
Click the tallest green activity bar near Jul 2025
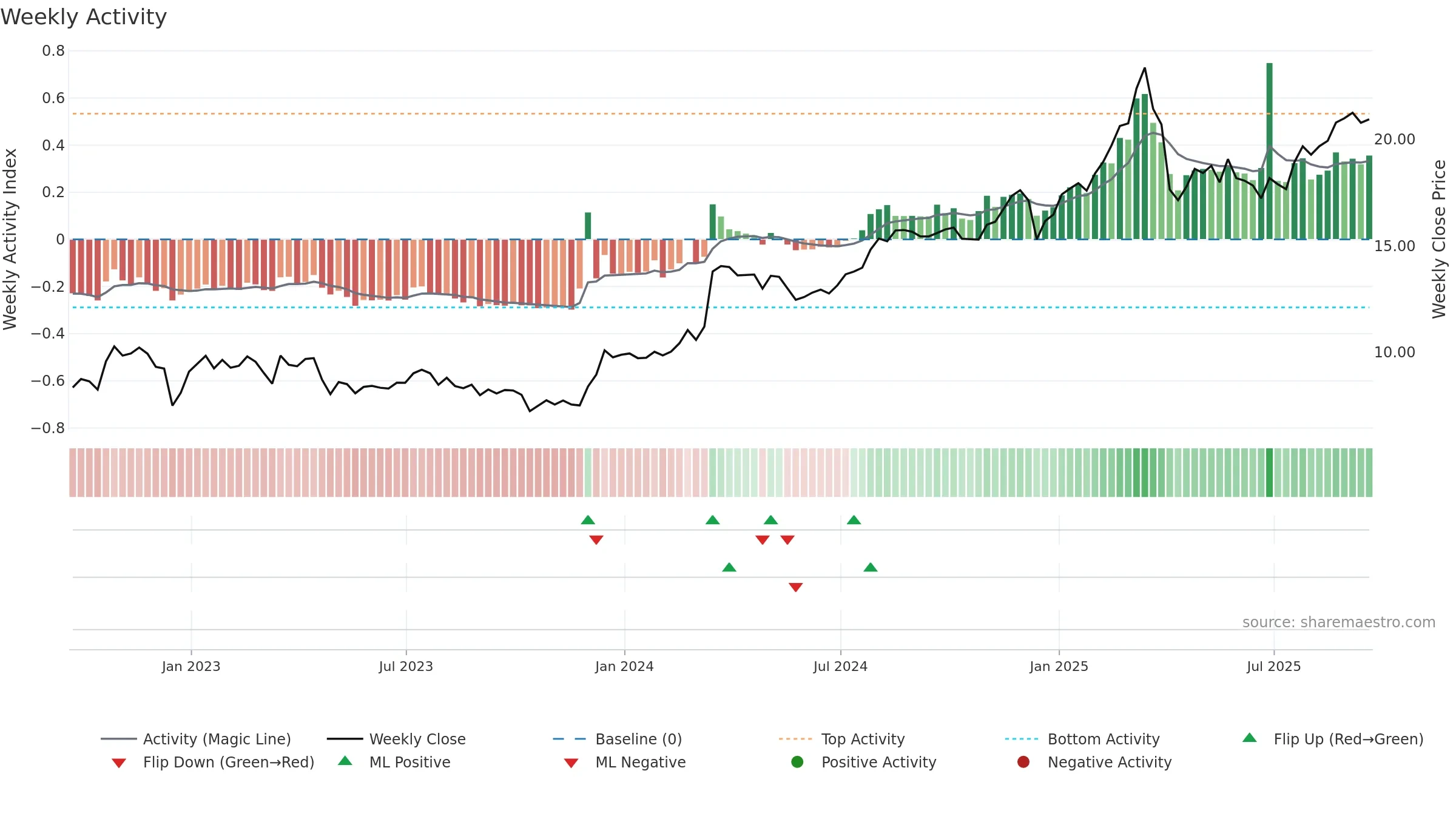pyautogui.click(x=1269, y=151)
